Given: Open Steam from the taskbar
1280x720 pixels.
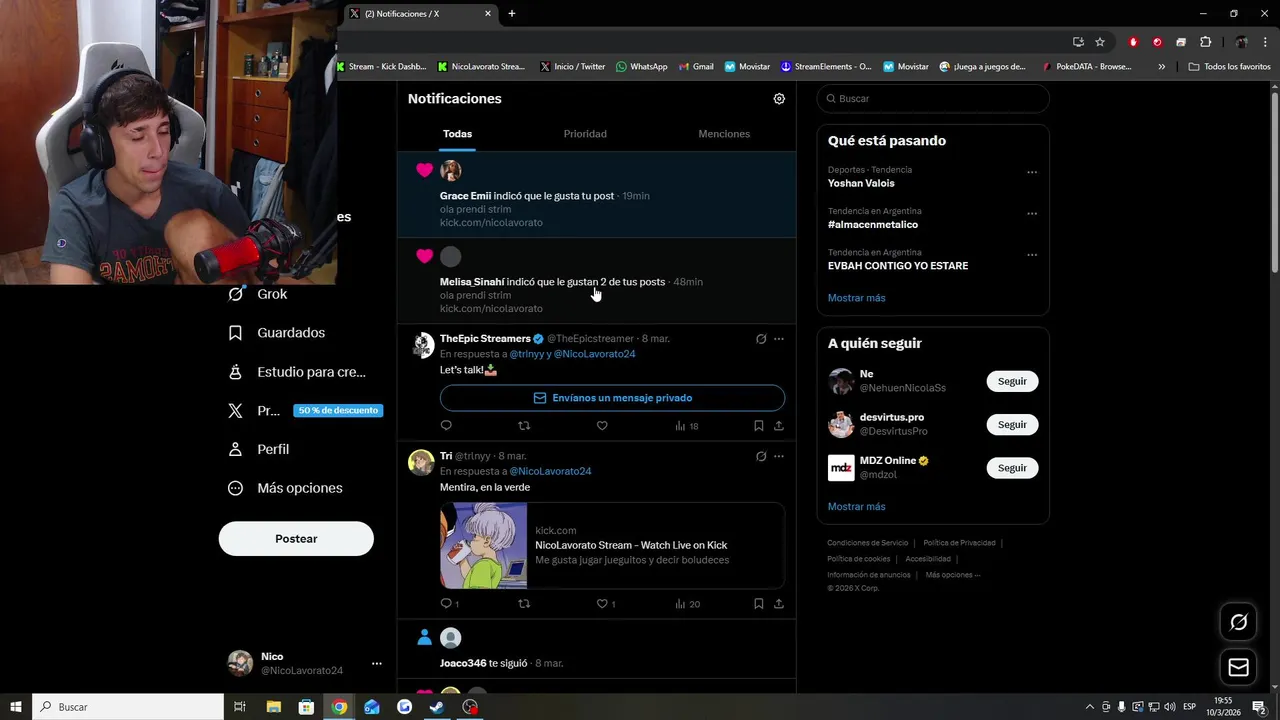Looking at the screenshot, I should (x=437, y=707).
